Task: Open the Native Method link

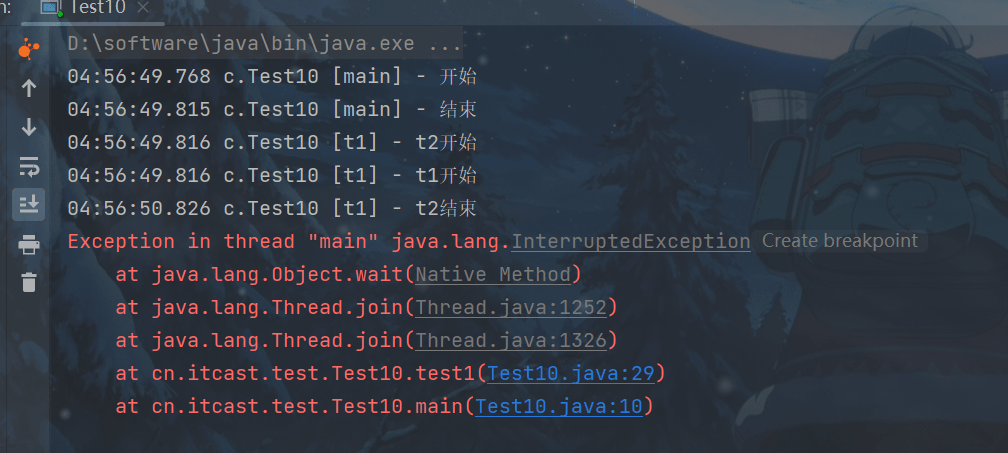Action: (x=493, y=274)
